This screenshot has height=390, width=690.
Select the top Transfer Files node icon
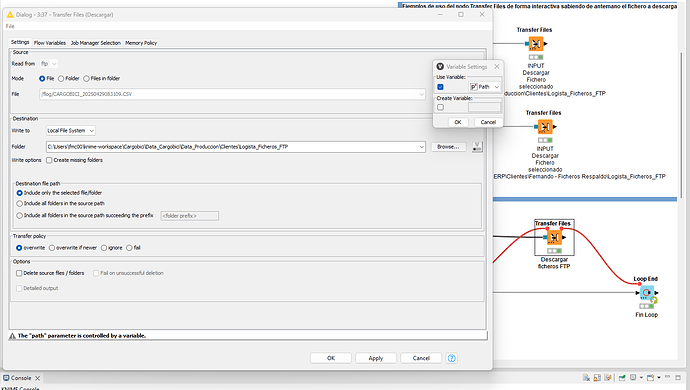pyautogui.click(x=536, y=44)
